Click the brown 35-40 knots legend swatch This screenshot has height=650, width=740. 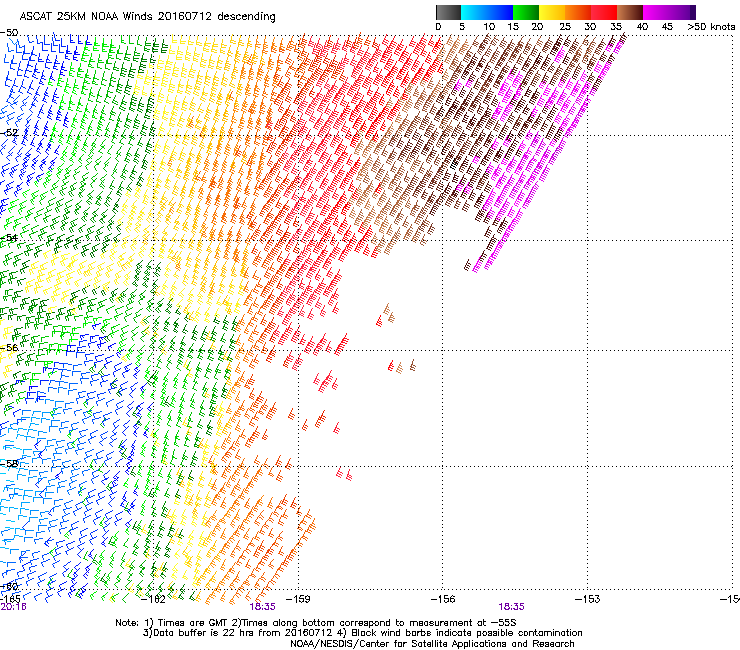pos(630,12)
